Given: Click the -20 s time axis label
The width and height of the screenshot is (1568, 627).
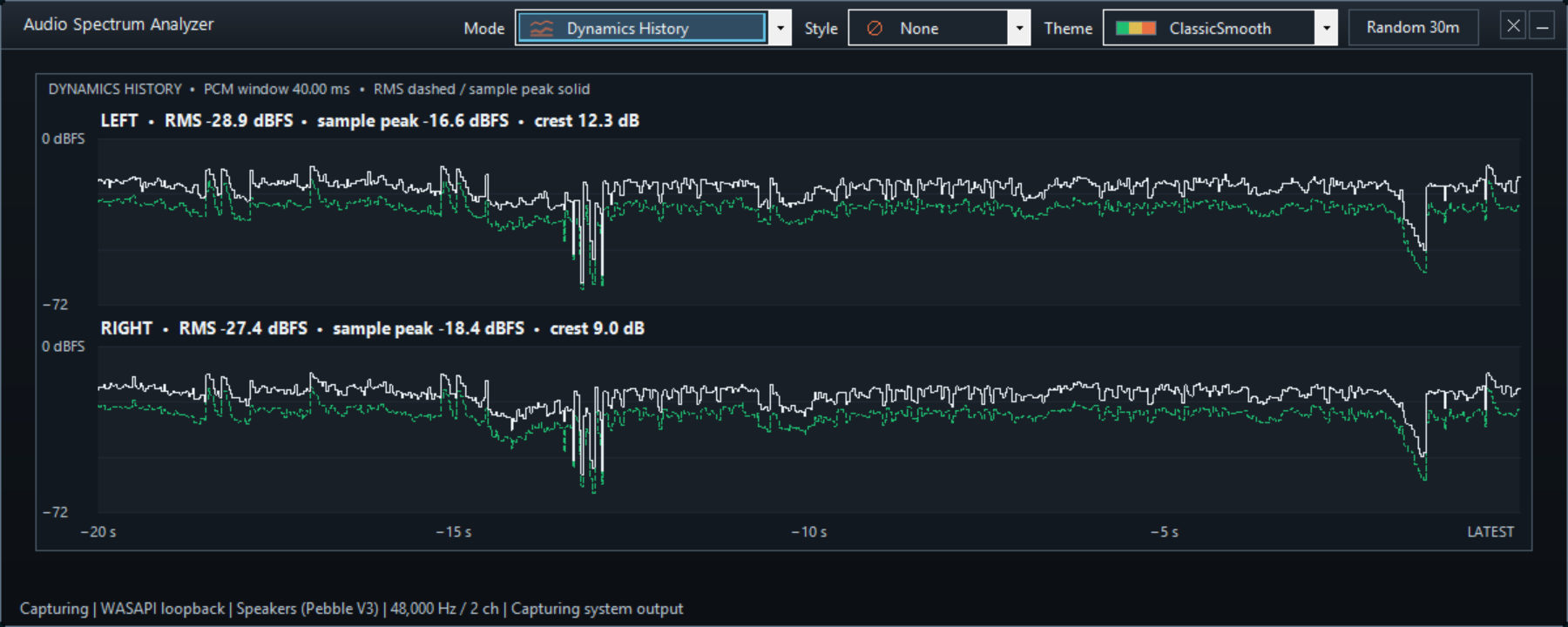Looking at the screenshot, I should click(x=98, y=532).
